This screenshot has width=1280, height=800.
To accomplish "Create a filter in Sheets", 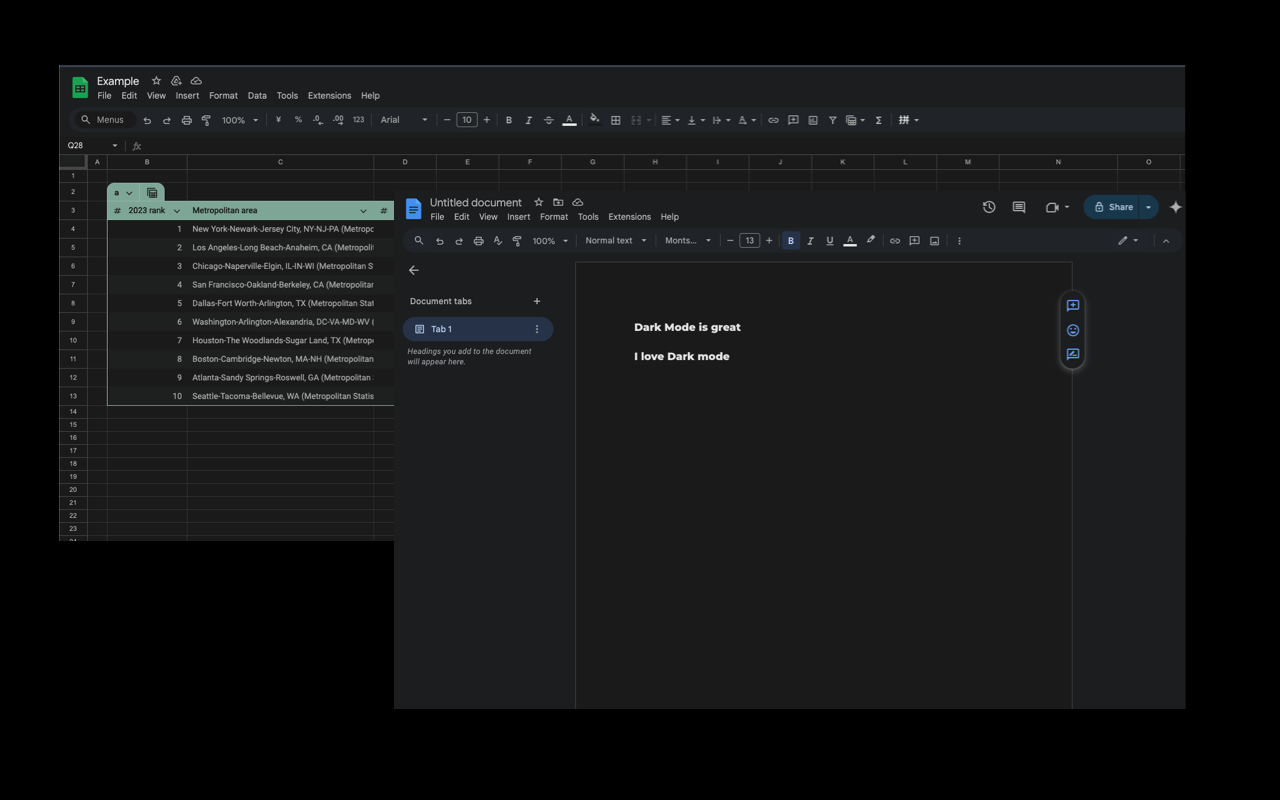I will pos(832,120).
